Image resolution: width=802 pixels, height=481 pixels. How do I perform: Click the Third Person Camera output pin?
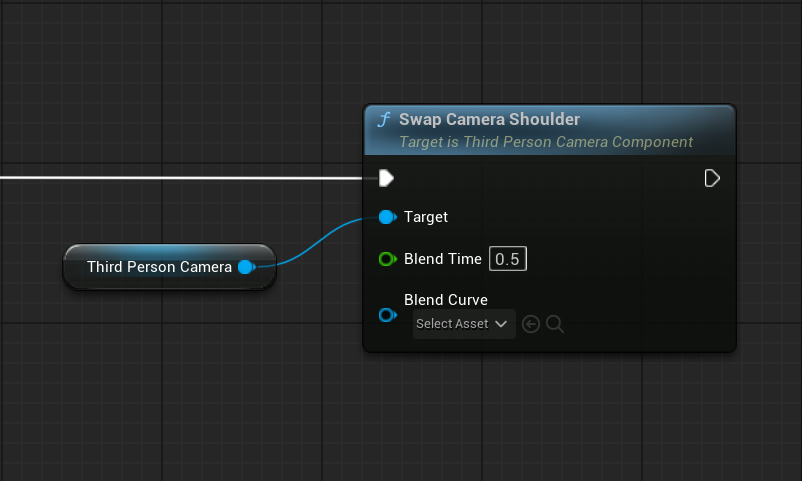point(245,267)
